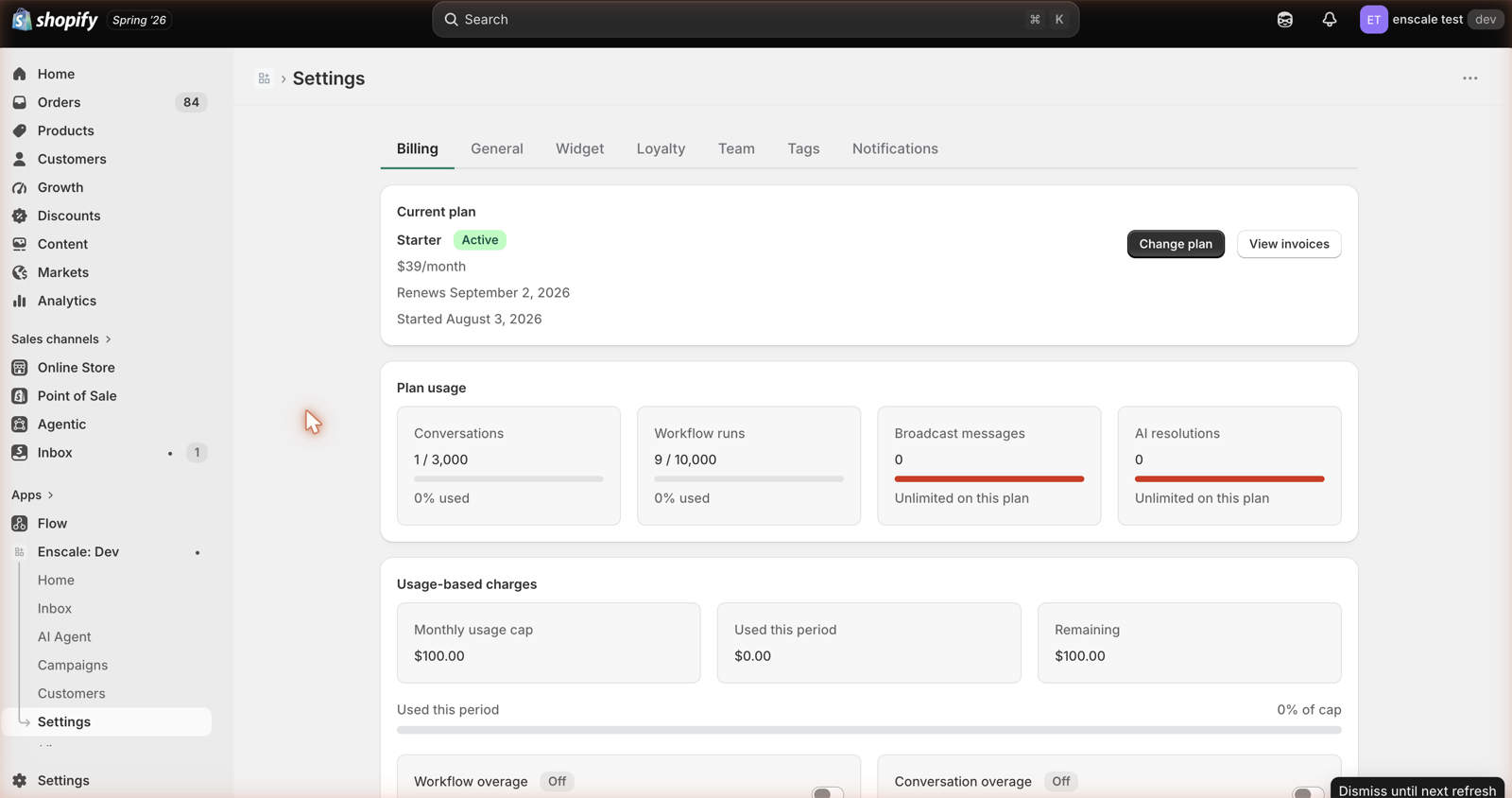1512x798 pixels.
Task: Click the View invoices button
Action: pyautogui.click(x=1289, y=244)
